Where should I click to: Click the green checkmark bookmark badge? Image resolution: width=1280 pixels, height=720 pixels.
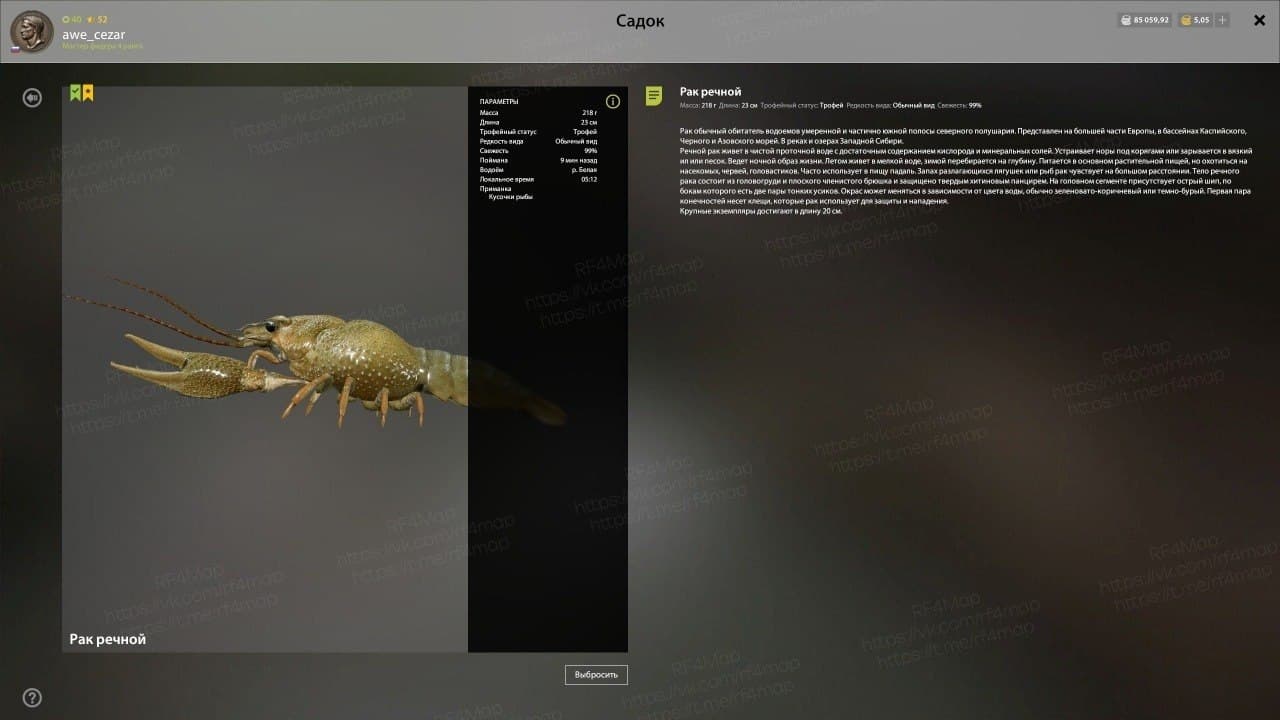(x=75, y=93)
